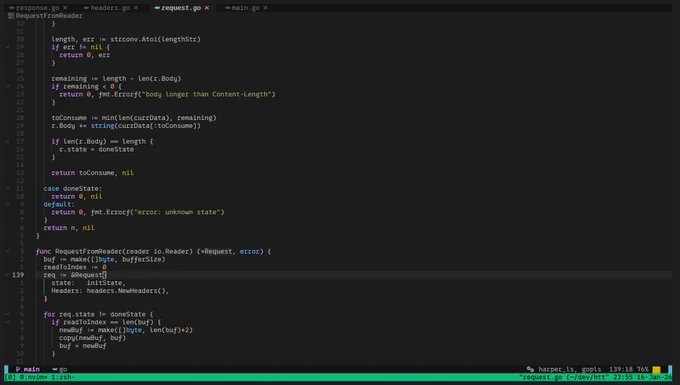Screen dimensions: 680x385
Task: Open the main.go tab
Action: (245, 8)
